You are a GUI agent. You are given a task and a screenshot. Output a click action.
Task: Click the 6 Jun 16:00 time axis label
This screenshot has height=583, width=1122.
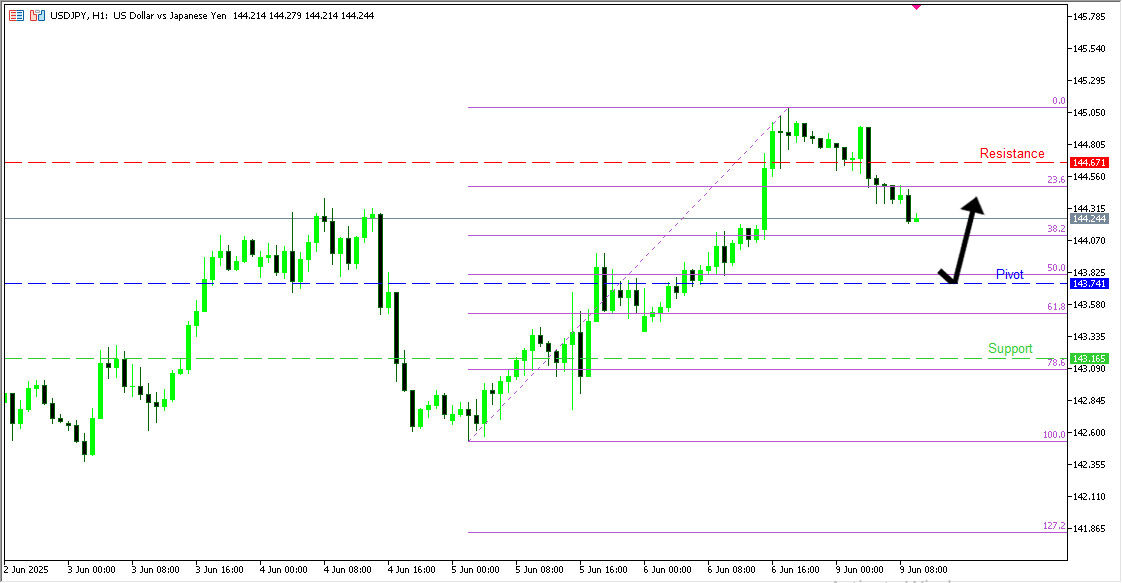pyautogui.click(x=795, y=569)
